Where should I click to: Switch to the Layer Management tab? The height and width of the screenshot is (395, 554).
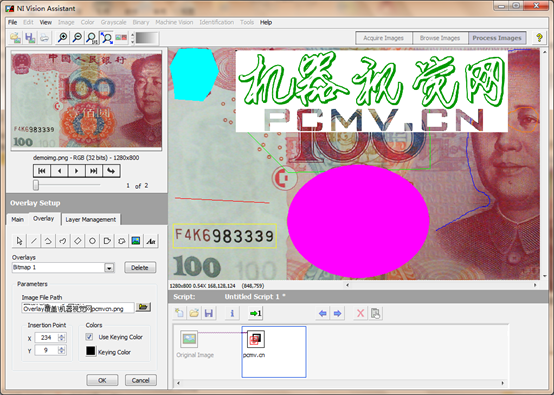pyautogui.click(x=91, y=219)
